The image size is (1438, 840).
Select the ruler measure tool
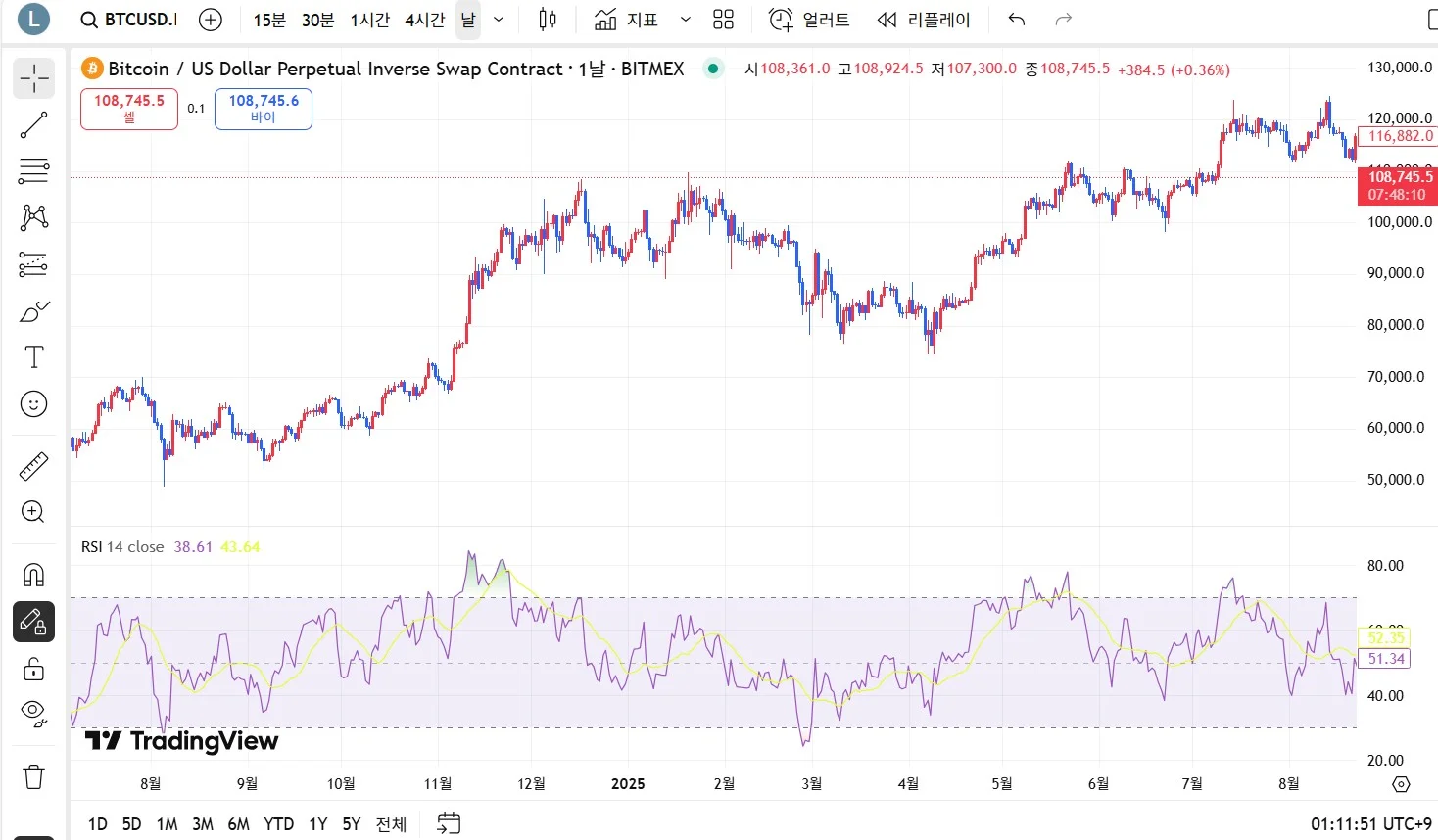(33, 466)
